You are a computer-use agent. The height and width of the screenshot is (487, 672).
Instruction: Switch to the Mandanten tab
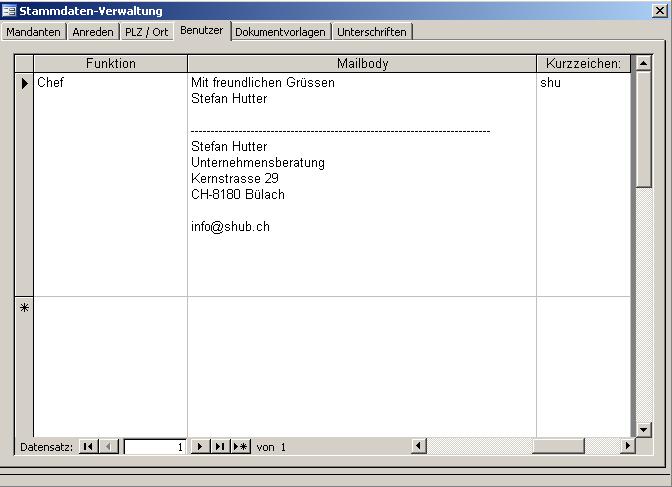pyautogui.click(x=34, y=32)
